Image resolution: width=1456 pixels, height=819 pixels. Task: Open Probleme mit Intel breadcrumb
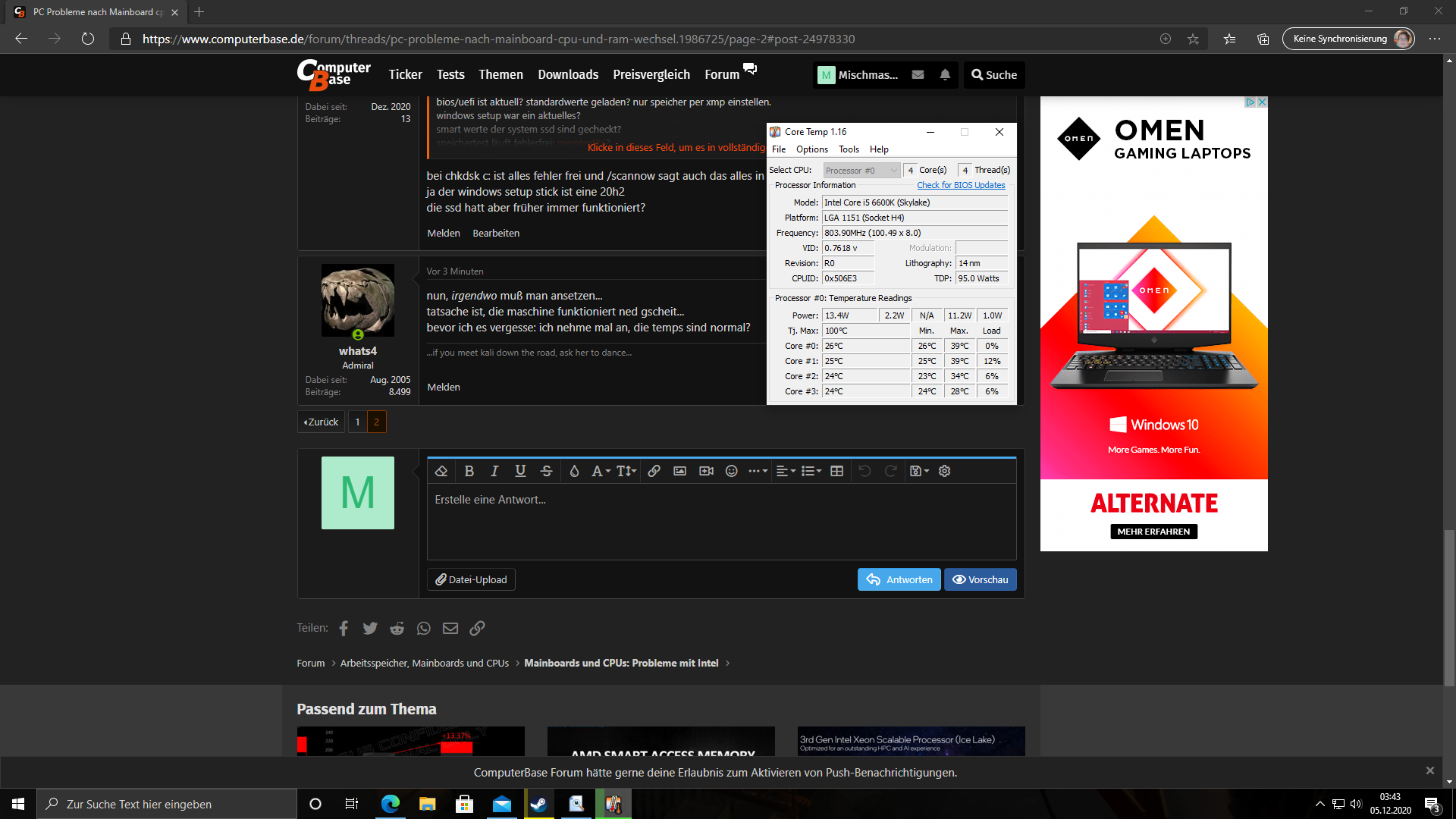621,663
